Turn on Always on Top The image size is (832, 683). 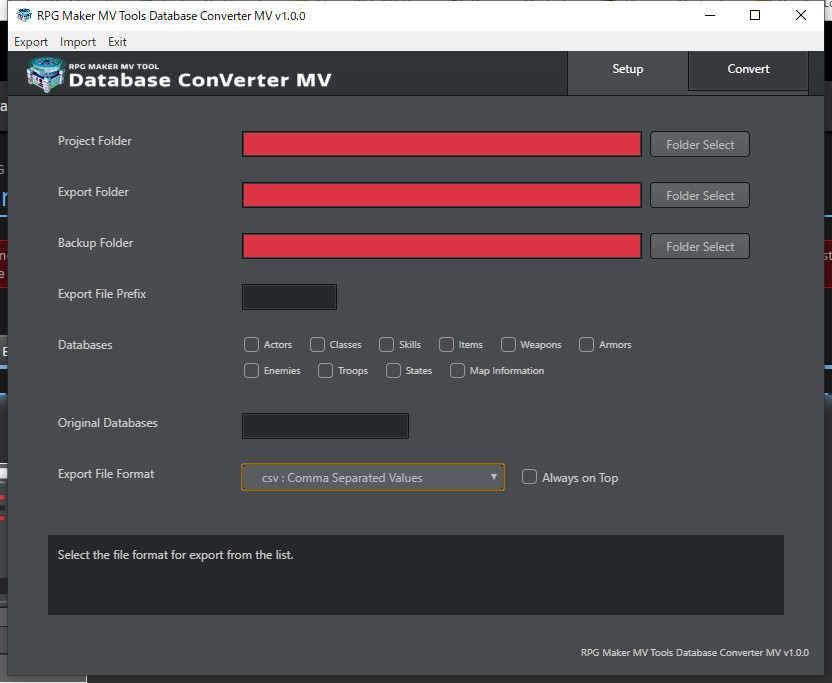click(x=529, y=477)
